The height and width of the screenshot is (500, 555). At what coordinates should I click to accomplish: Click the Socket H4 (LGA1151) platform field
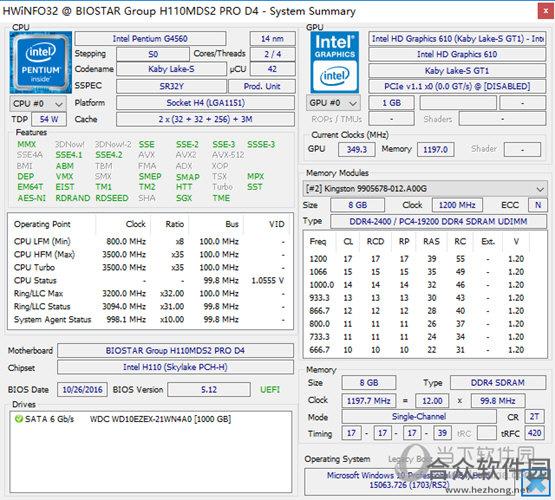(x=205, y=103)
